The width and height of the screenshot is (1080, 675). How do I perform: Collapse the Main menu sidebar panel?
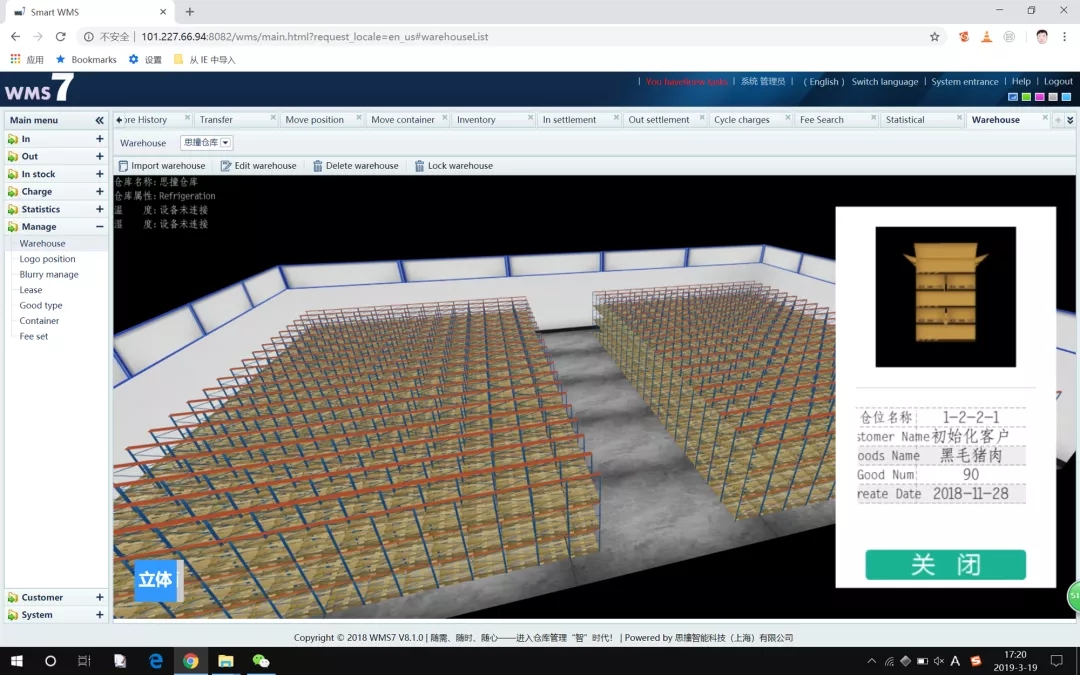[99, 120]
